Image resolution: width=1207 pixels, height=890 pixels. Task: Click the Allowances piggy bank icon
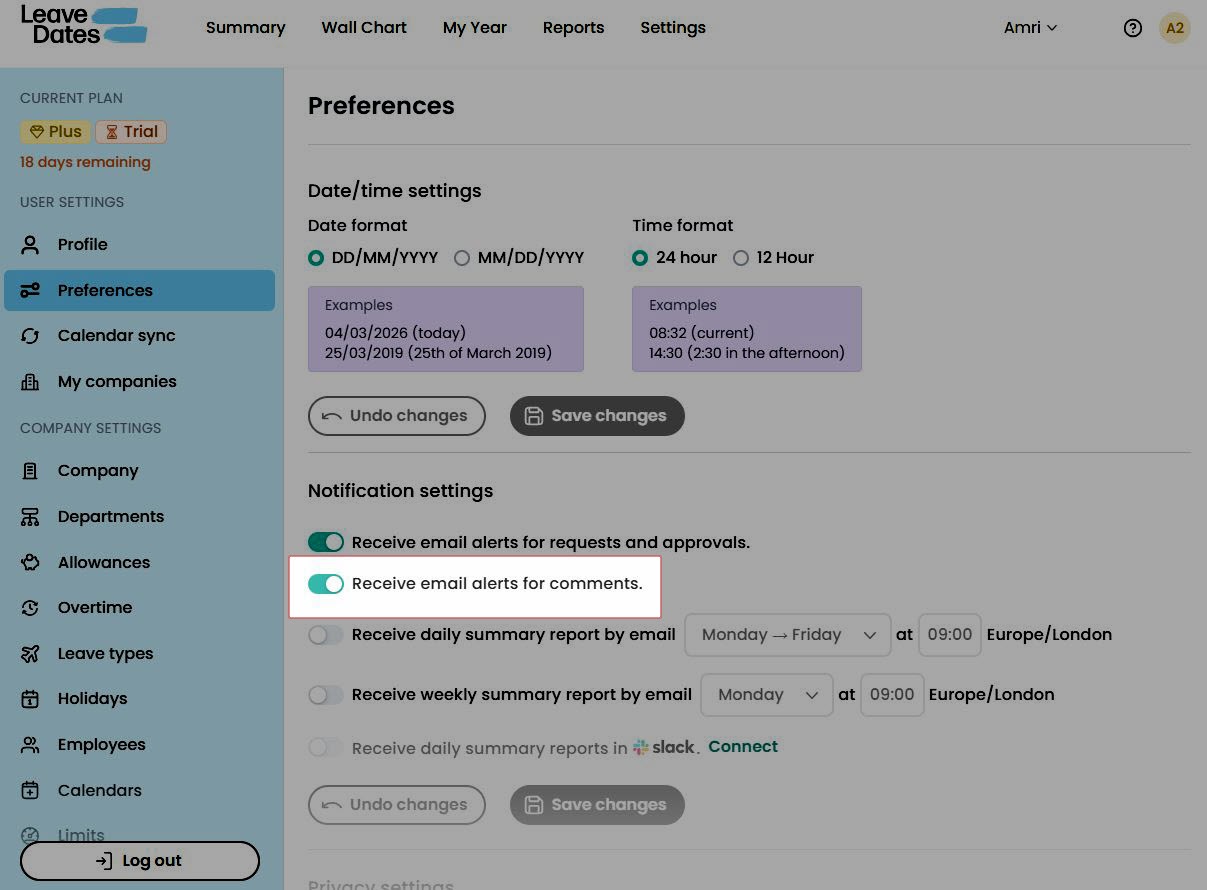[x=30, y=562]
